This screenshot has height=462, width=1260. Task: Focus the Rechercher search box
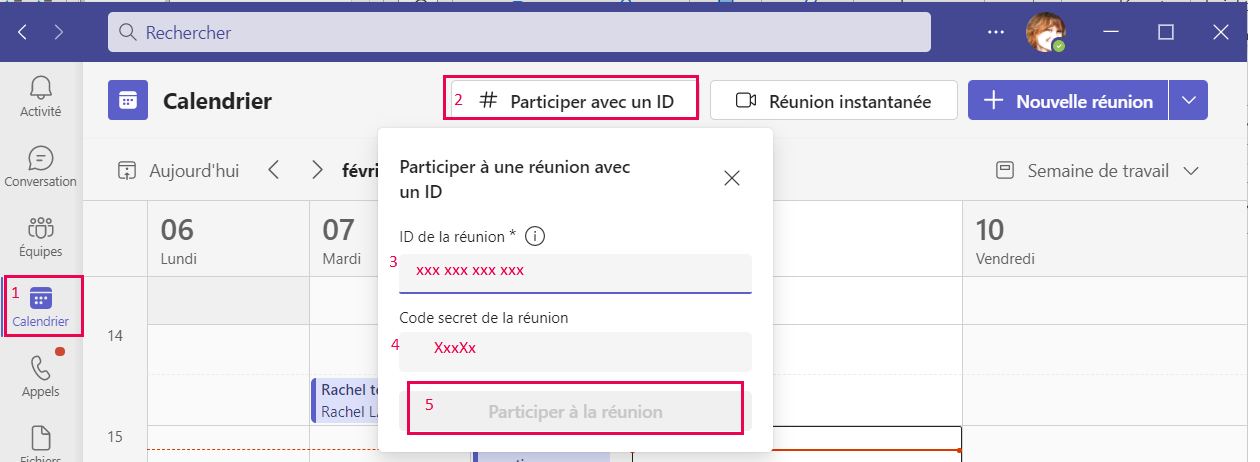click(x=519, y=32)
